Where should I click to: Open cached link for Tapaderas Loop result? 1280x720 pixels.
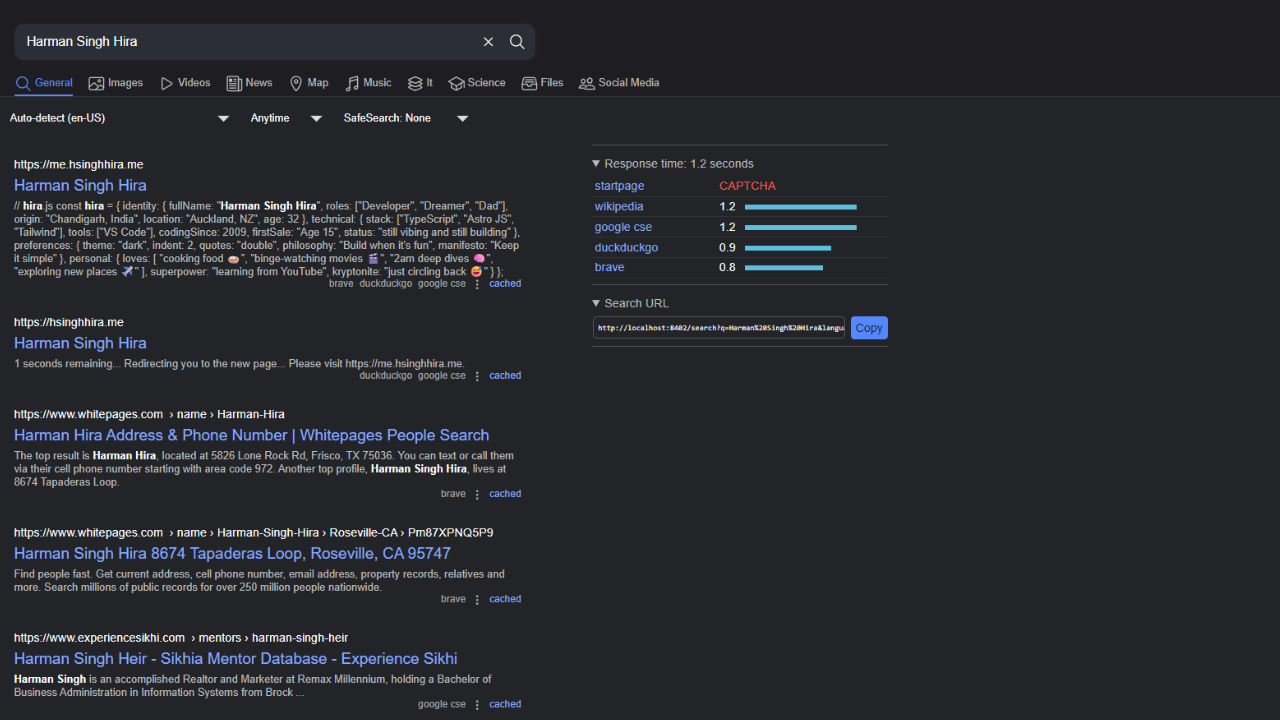[x=505, y=599]
